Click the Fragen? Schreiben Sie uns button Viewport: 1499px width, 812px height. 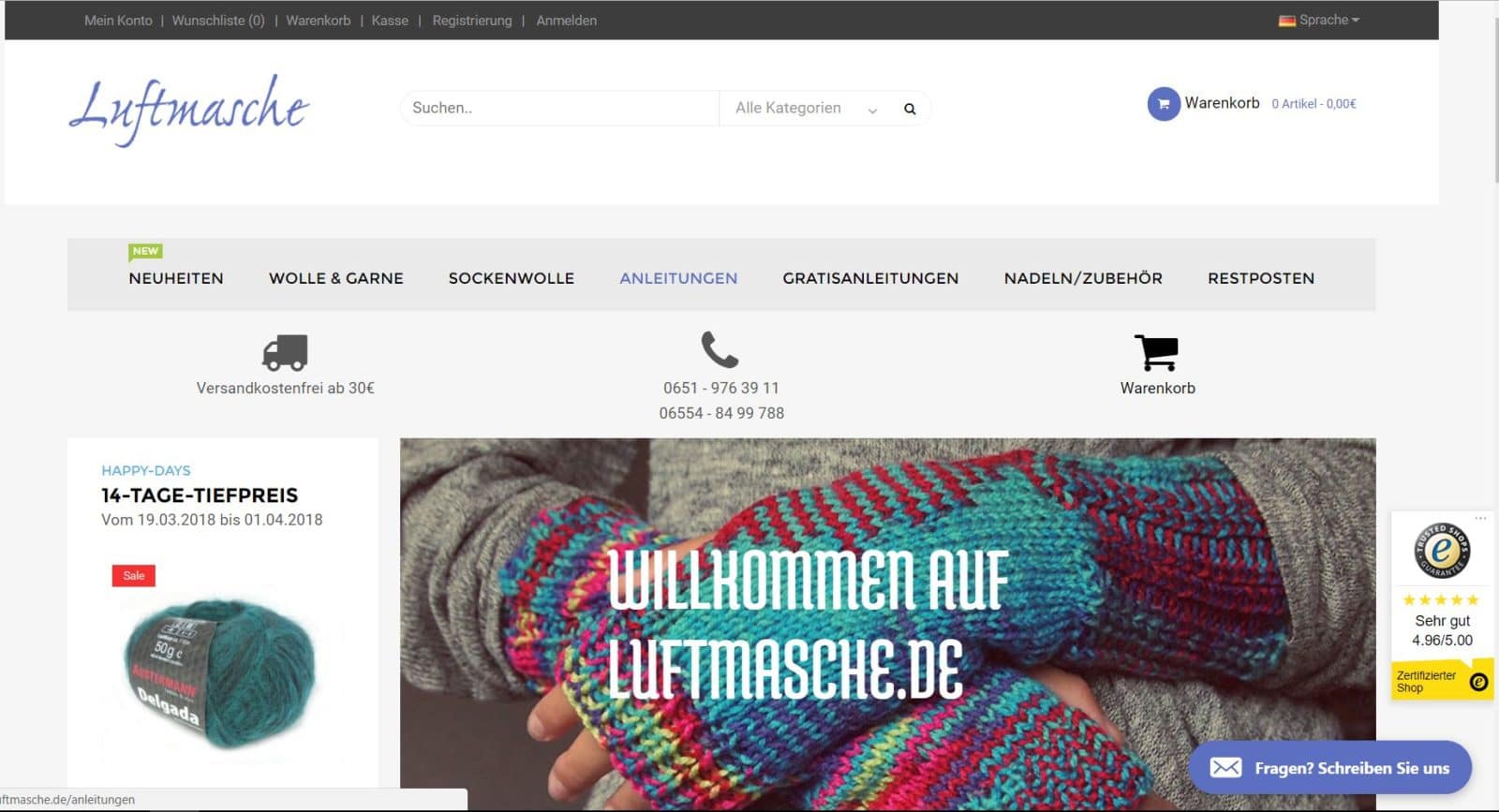(1329, 768)
